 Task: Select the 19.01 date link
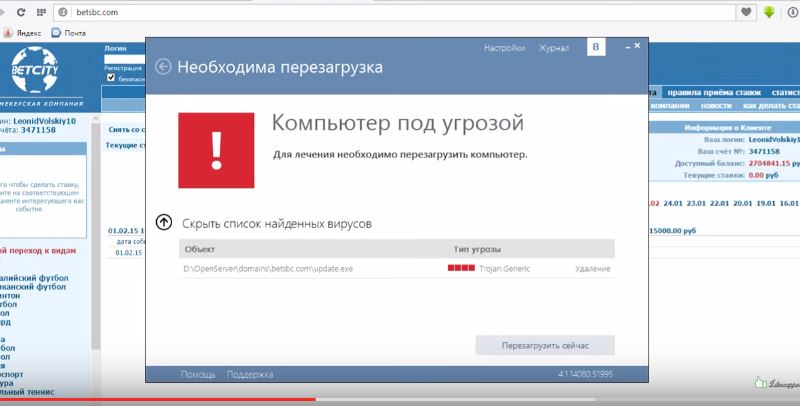766,203
